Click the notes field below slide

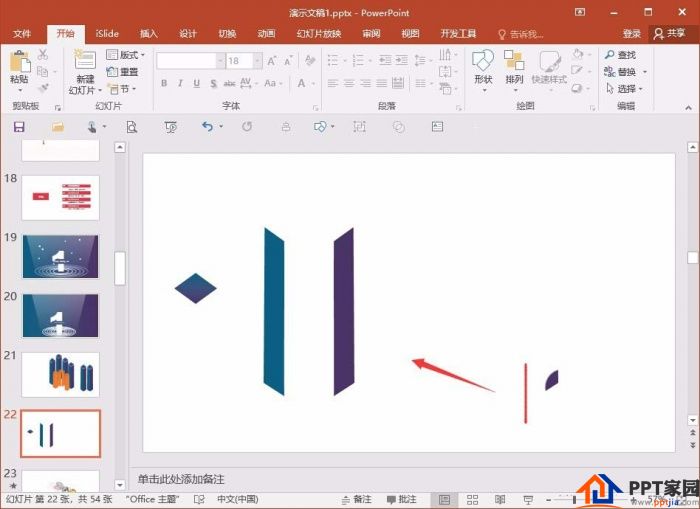click(400, 480)
